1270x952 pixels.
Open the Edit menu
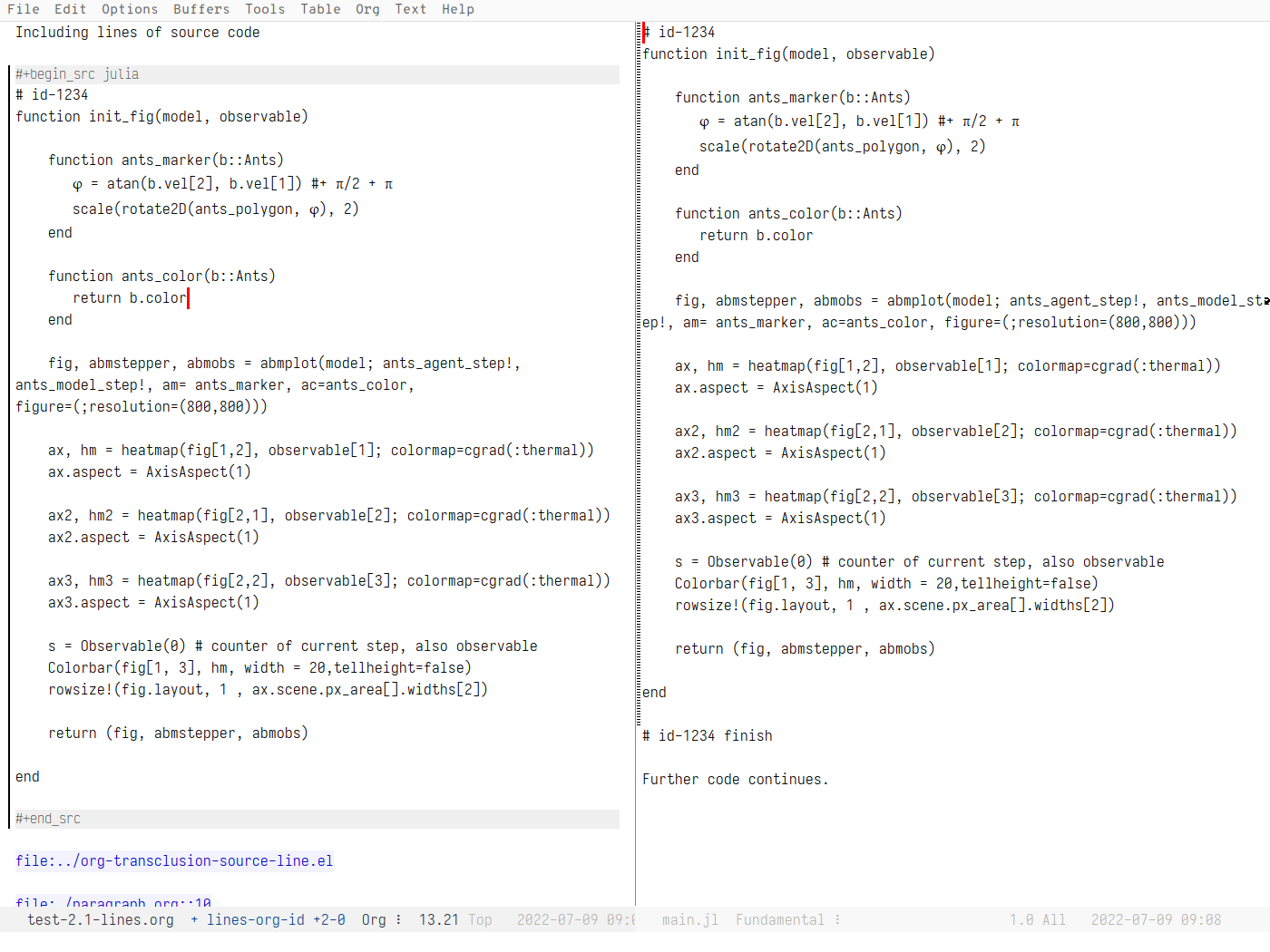point(70,9)
